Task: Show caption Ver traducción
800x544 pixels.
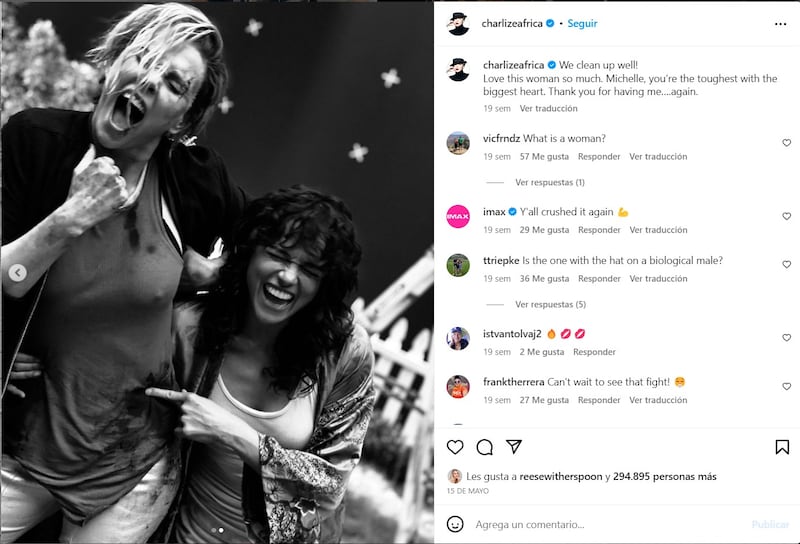Action: coord(548,108)
